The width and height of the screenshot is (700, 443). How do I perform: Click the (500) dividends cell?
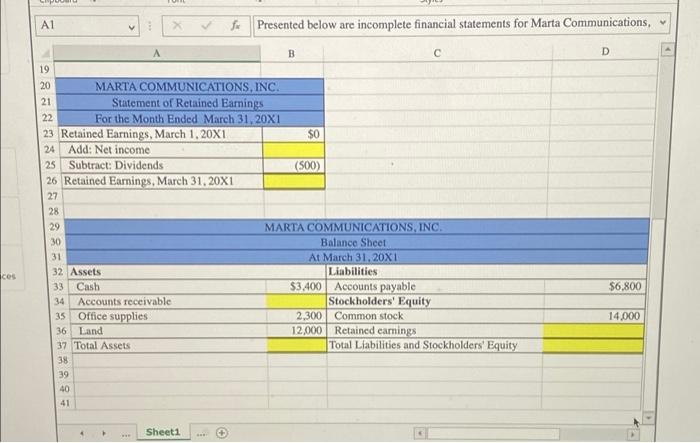(x=294, y=165)
